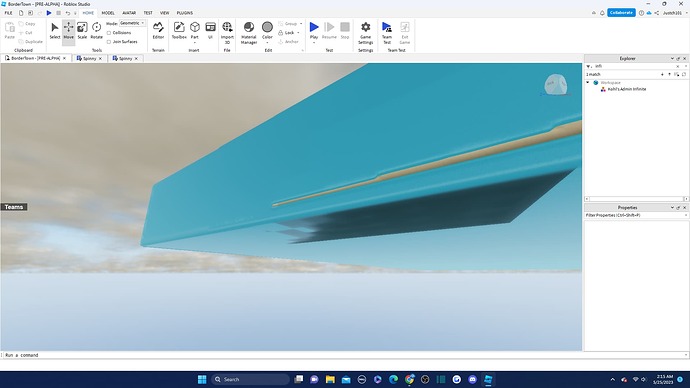Open the Mode Geometric dropdown
Screen dimensions: 690x388
[x=132, y=23]
